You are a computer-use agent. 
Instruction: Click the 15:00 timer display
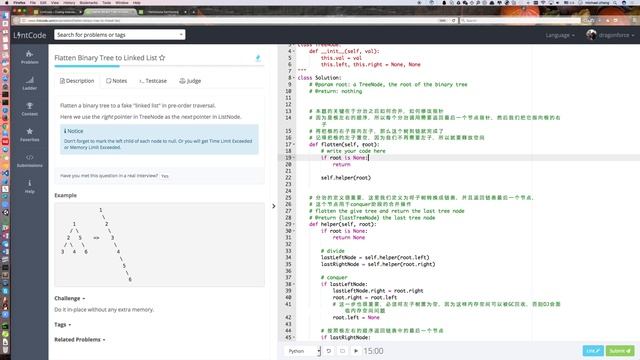(373, 351)
